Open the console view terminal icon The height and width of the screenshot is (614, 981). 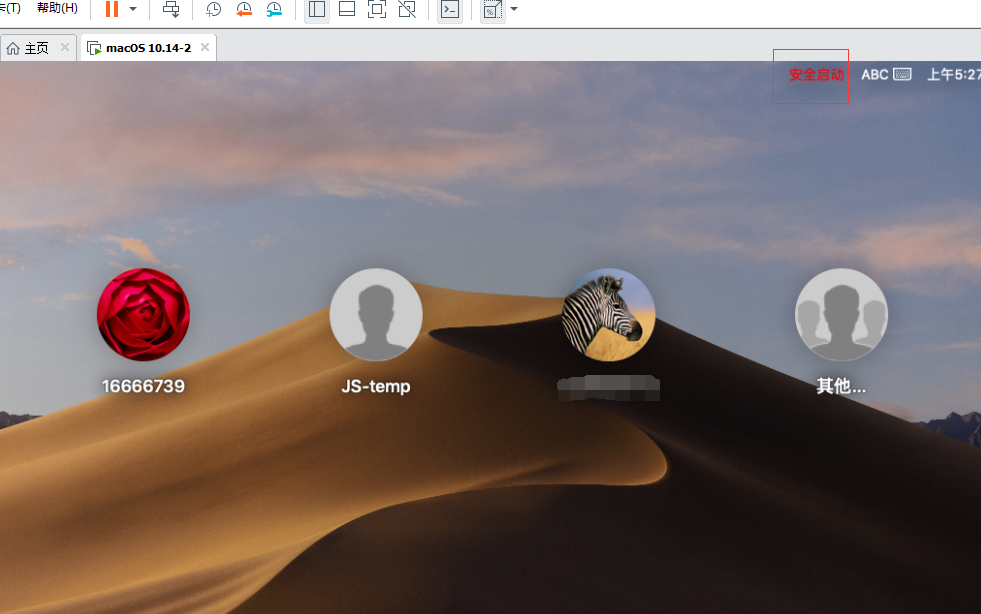[450, 9]
